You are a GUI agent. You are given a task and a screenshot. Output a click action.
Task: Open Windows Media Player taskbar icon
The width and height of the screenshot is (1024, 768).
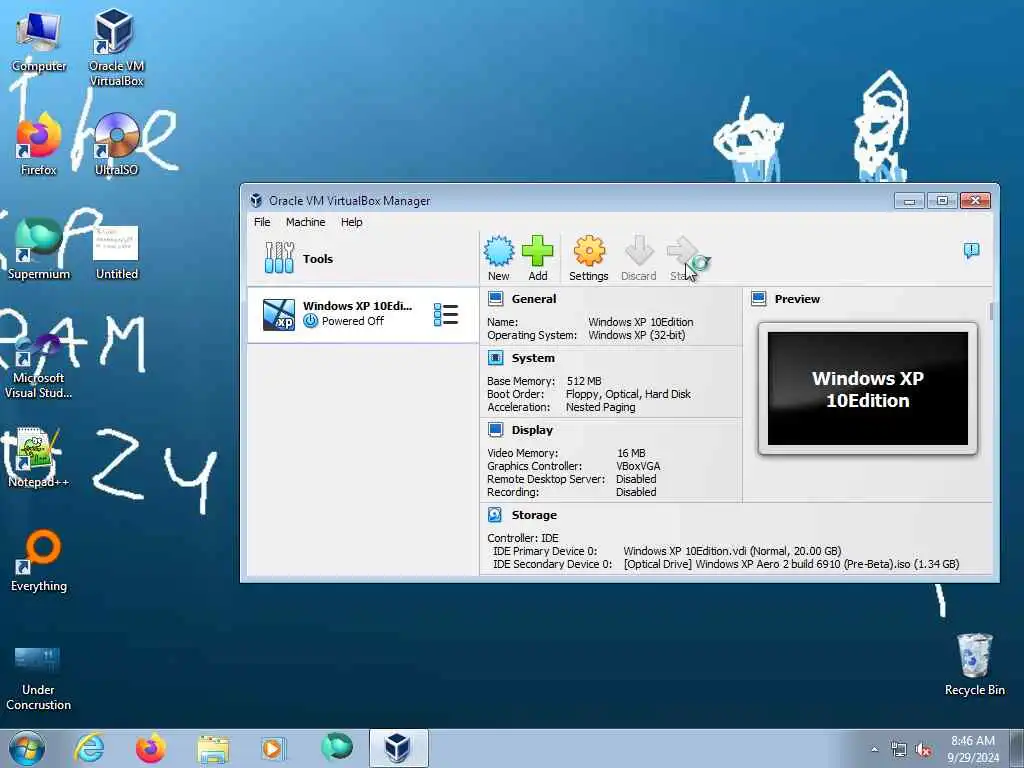pos(274,748)
